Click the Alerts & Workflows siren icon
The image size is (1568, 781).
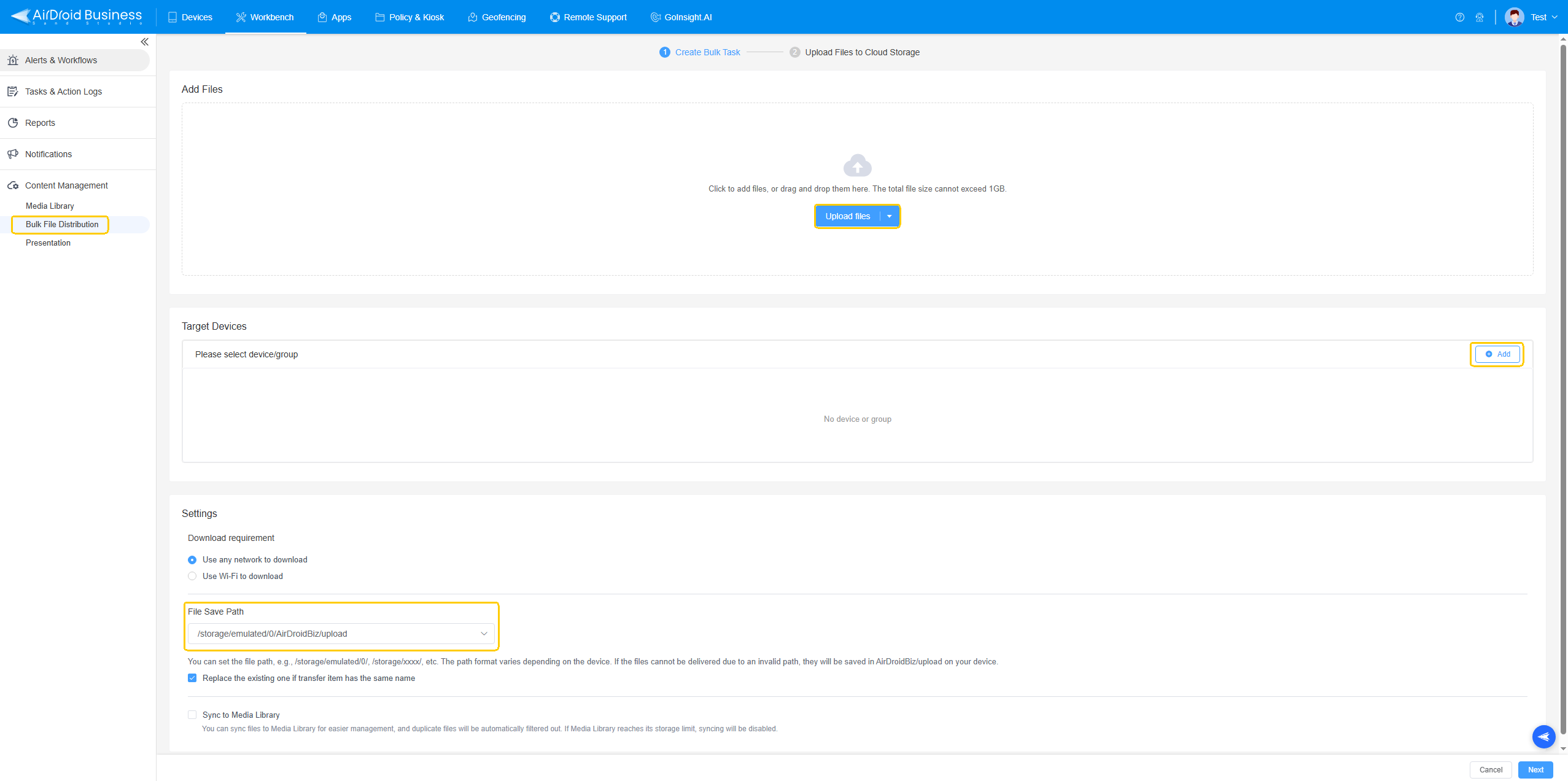13,60
